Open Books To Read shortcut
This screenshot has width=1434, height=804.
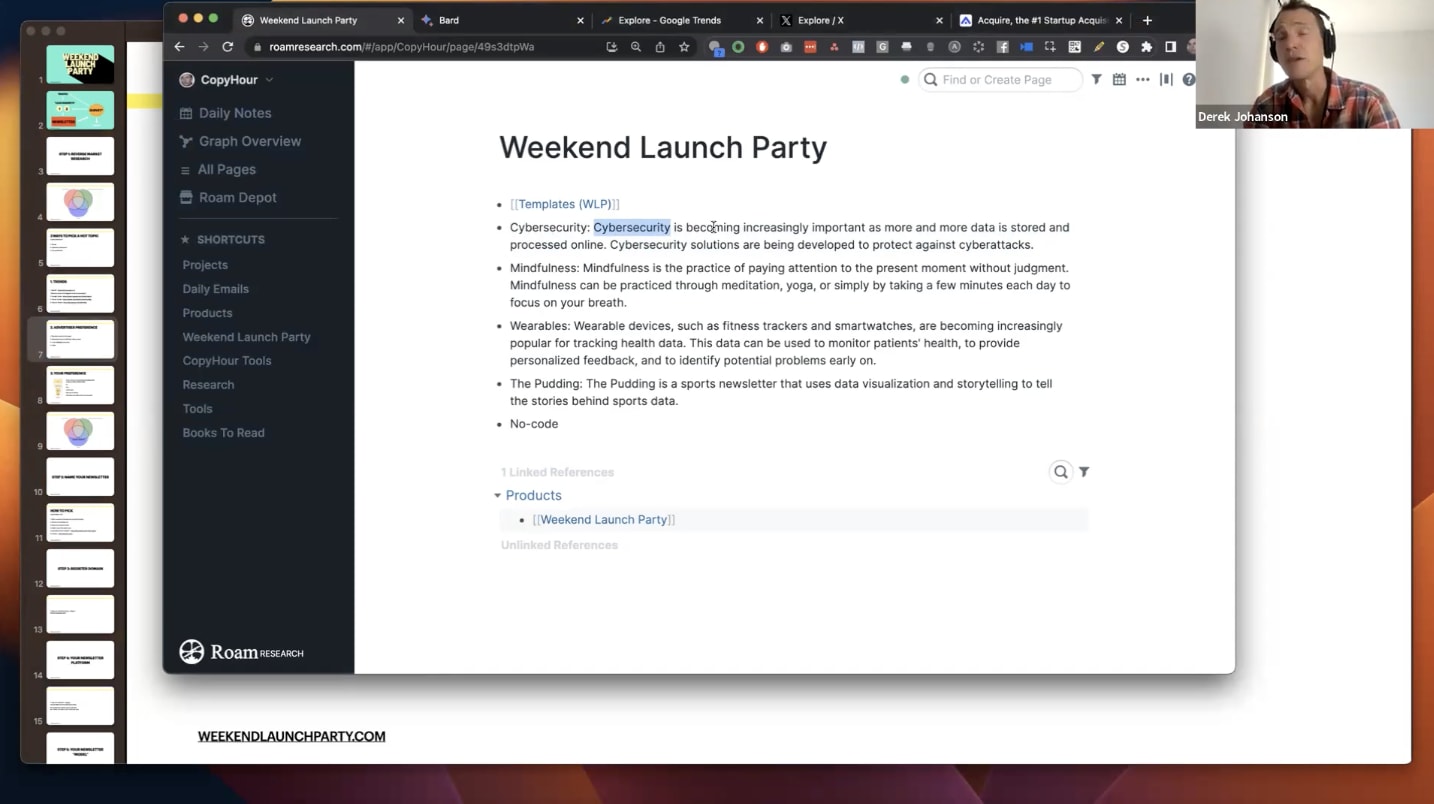[223, 433]
